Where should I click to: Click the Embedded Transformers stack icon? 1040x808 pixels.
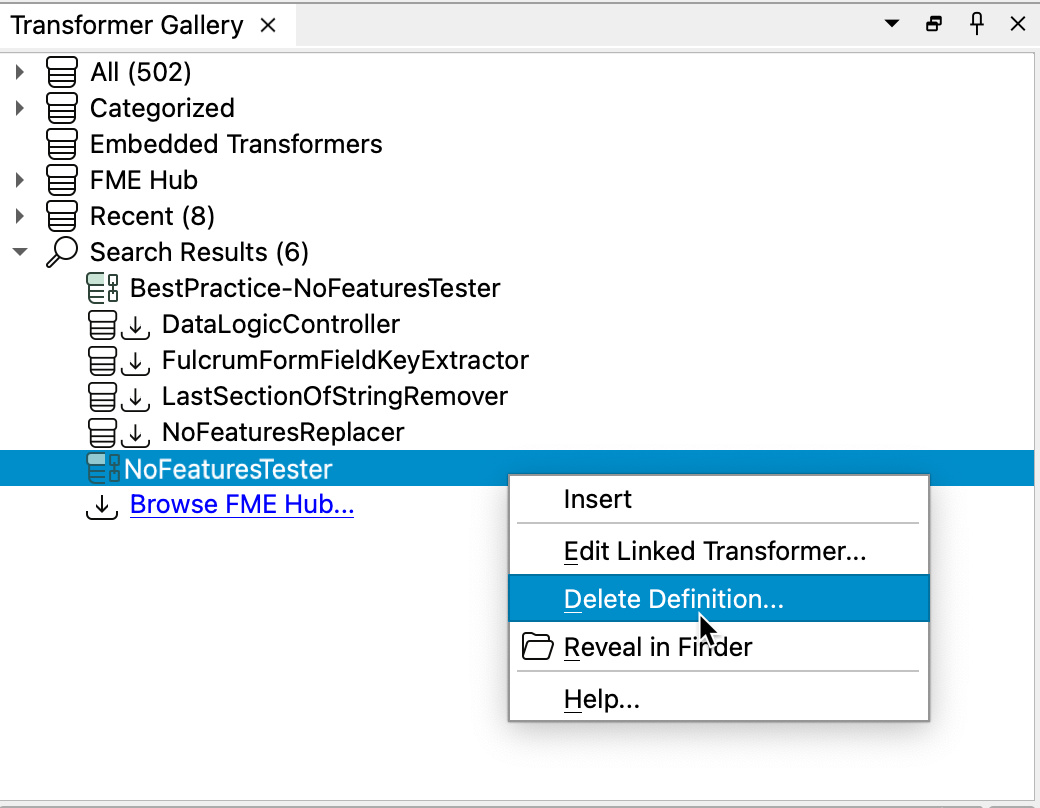coord(62,144)
